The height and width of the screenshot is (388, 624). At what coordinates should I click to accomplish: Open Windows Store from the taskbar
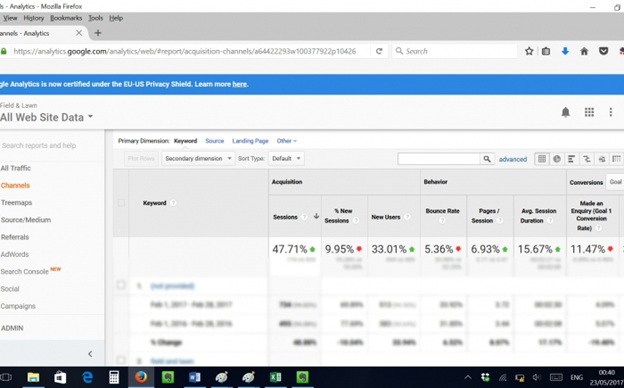[x=60, y=377]
